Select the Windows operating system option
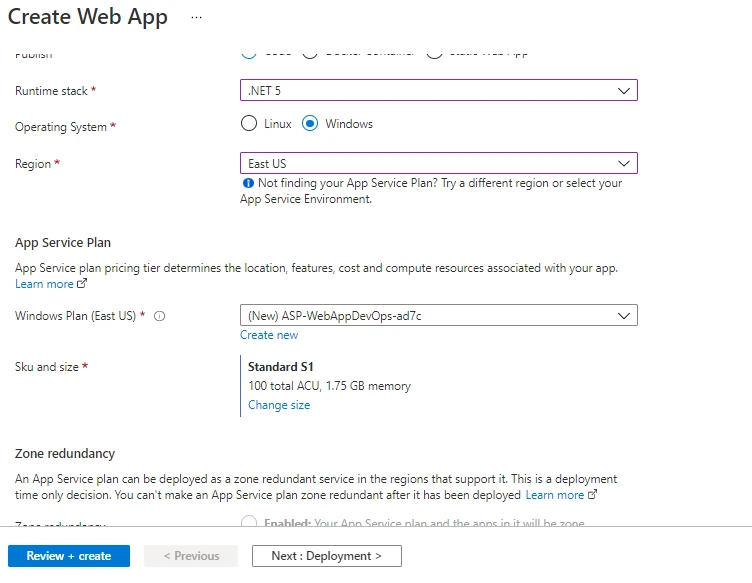The height and width of the screenshot is (583, 752). tap(310, 124)
